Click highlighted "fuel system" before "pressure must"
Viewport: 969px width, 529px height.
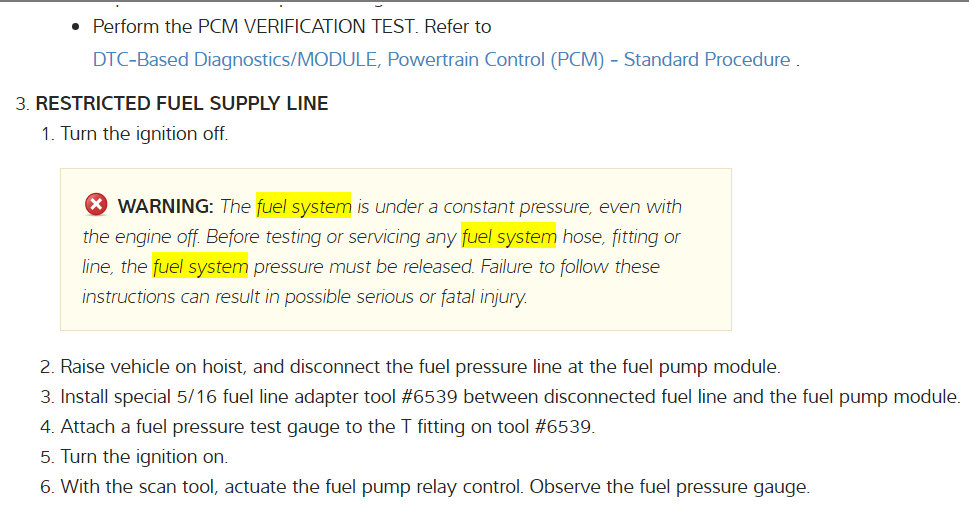(x=200, y=267)
